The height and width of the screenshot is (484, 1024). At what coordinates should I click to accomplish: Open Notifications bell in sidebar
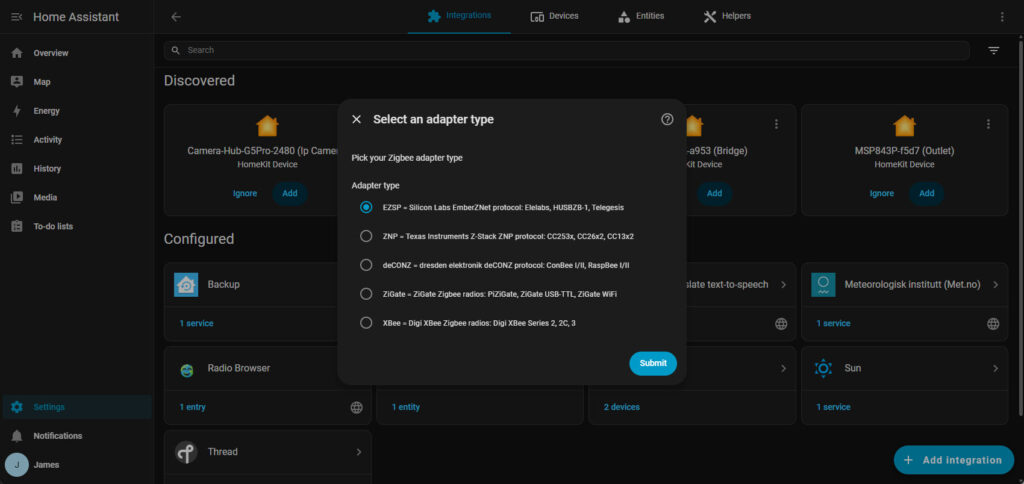click(x=57, y=436)
